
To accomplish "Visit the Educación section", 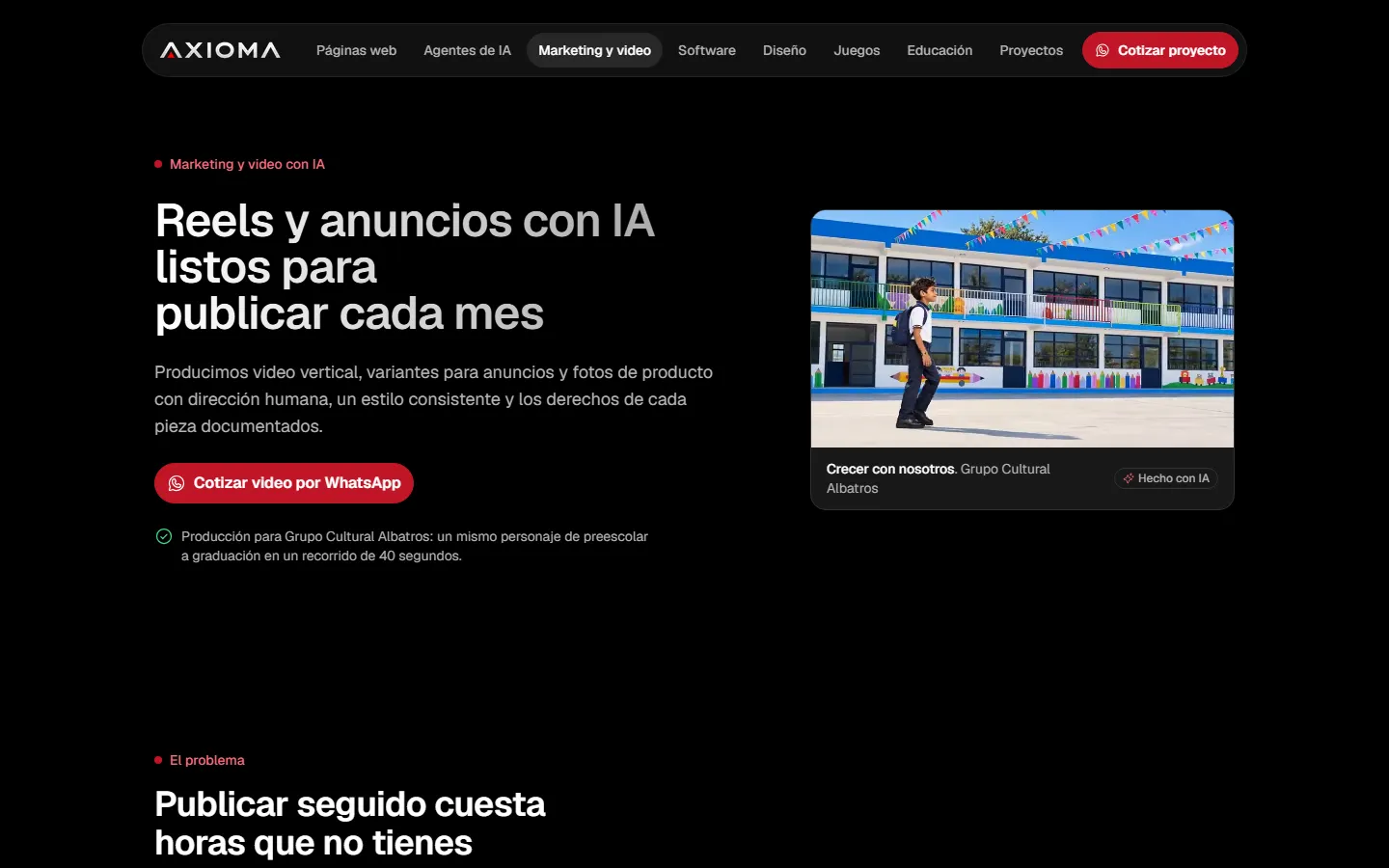I will pos(940,50).
